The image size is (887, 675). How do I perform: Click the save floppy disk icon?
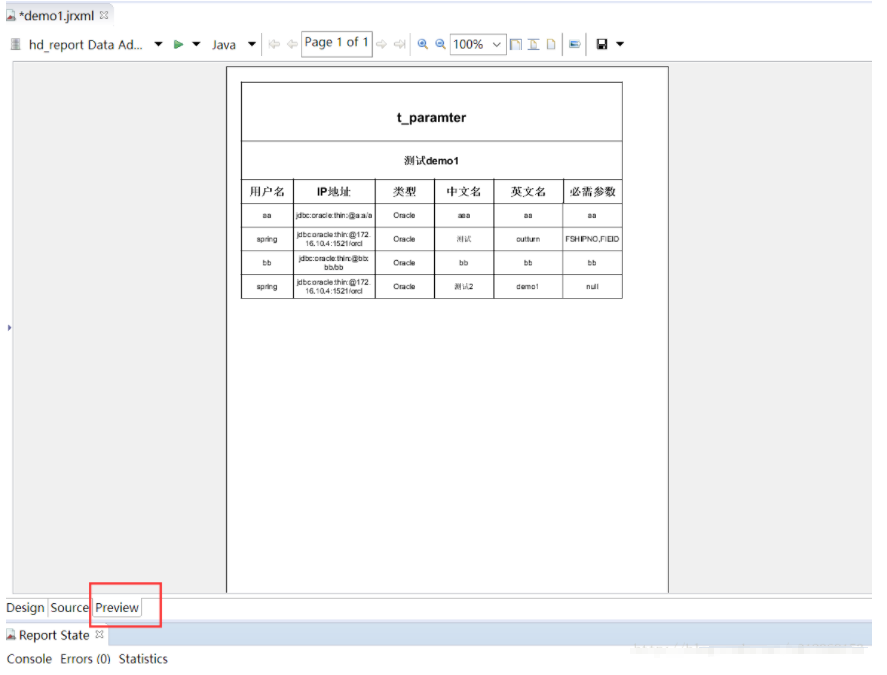(x=602, y=44)
